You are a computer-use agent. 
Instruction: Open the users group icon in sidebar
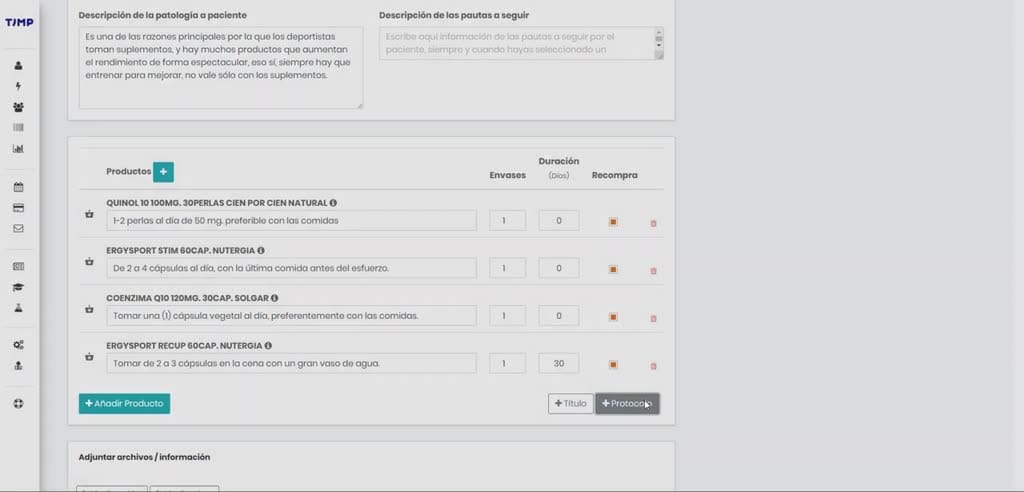(x=18, y=107)
